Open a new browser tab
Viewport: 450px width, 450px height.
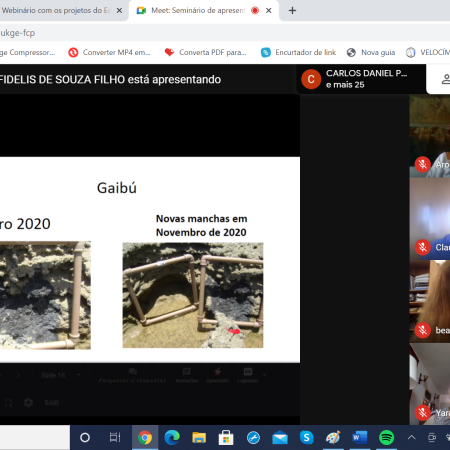[292, 11]
